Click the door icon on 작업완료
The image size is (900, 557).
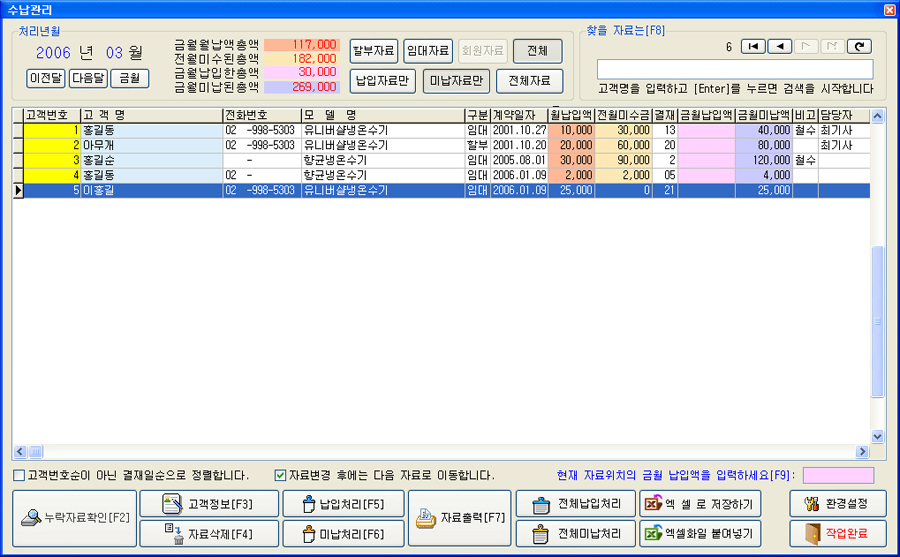point(812,533)
